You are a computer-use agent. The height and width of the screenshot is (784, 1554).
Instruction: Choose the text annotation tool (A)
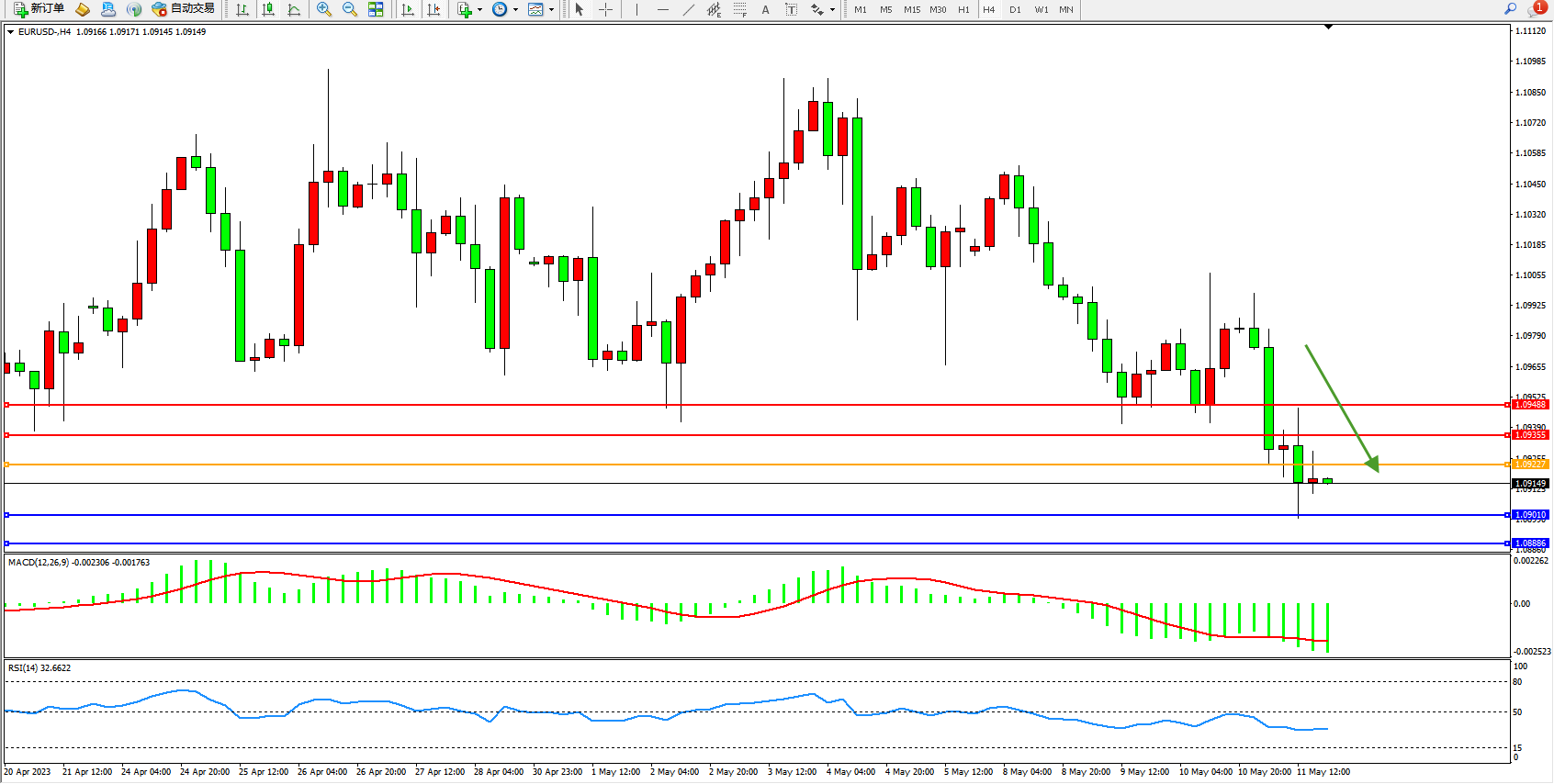pyautogui.click(x=765, y=9)
